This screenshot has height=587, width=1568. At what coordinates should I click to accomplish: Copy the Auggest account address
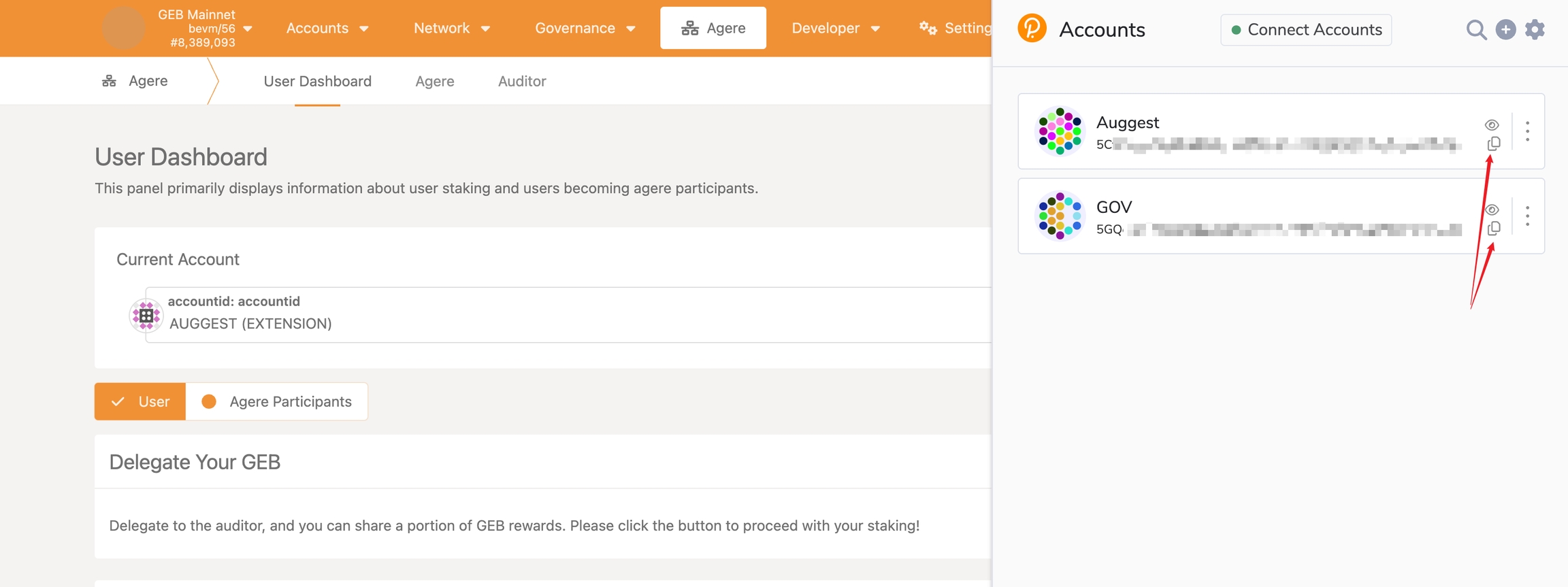pos(1493,144)
